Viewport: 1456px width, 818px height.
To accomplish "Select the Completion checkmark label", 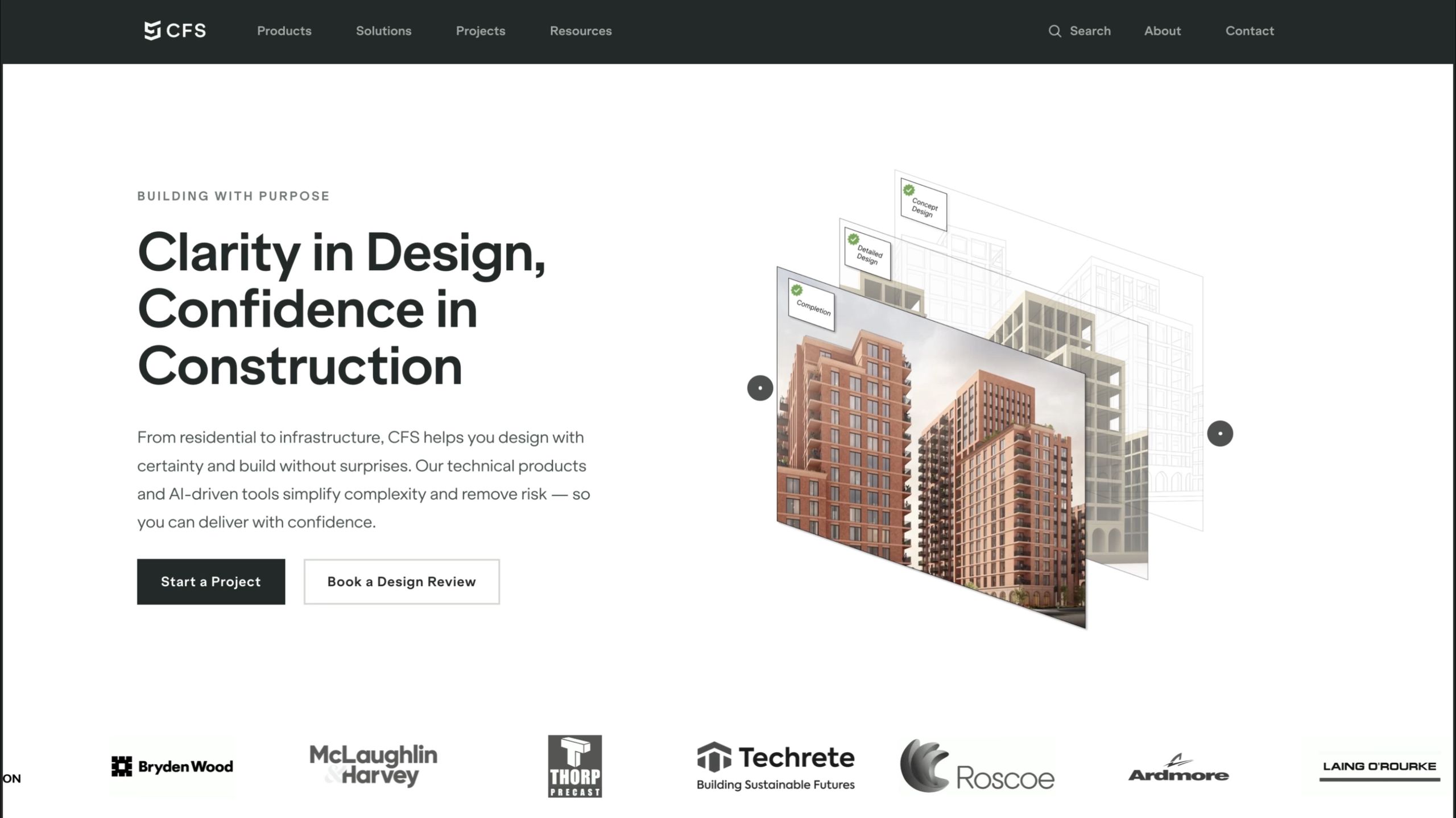I will pos(812,306).
